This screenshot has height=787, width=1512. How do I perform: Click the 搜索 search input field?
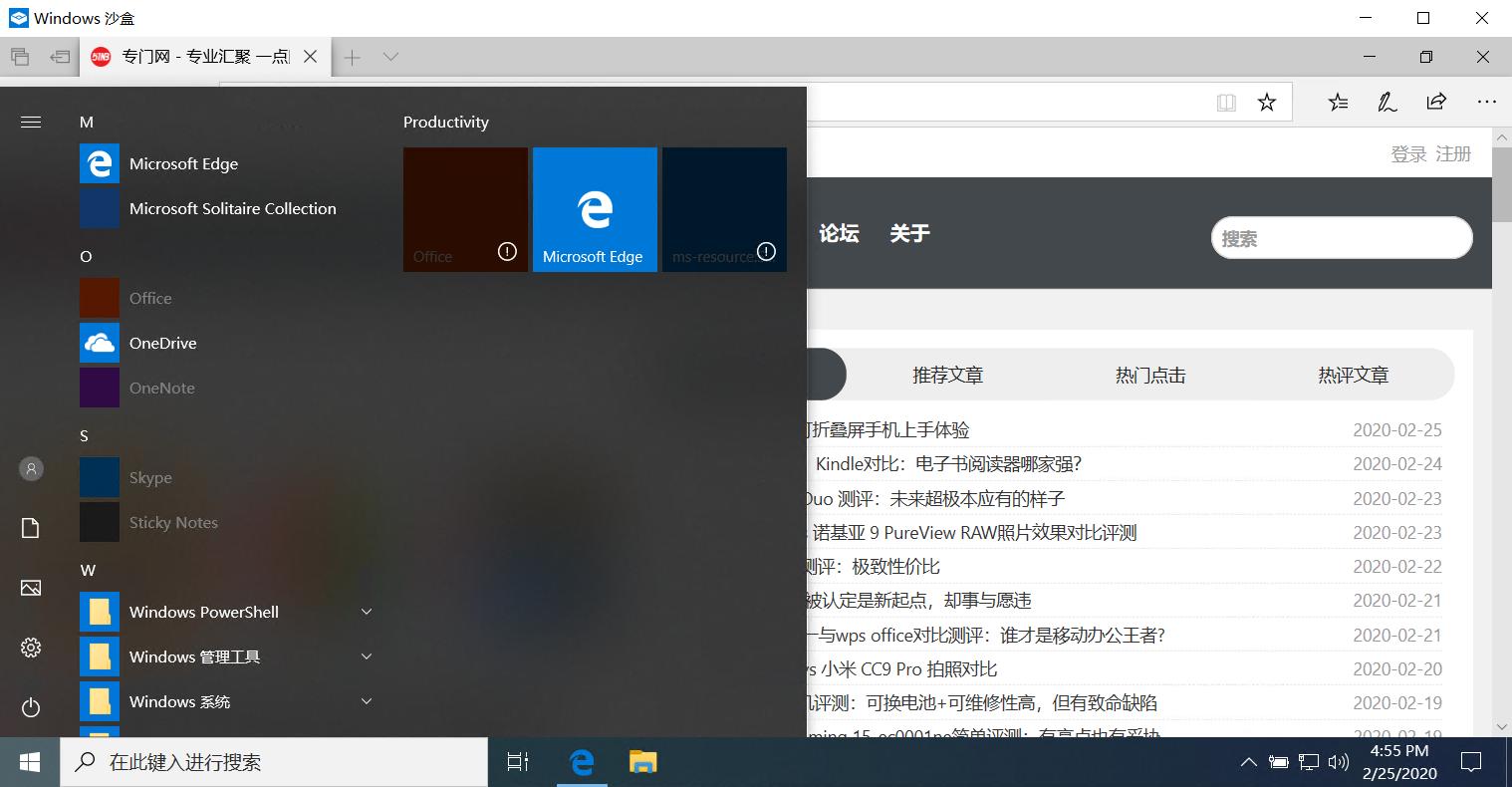pyautogui.click(x=1342, y=238)
